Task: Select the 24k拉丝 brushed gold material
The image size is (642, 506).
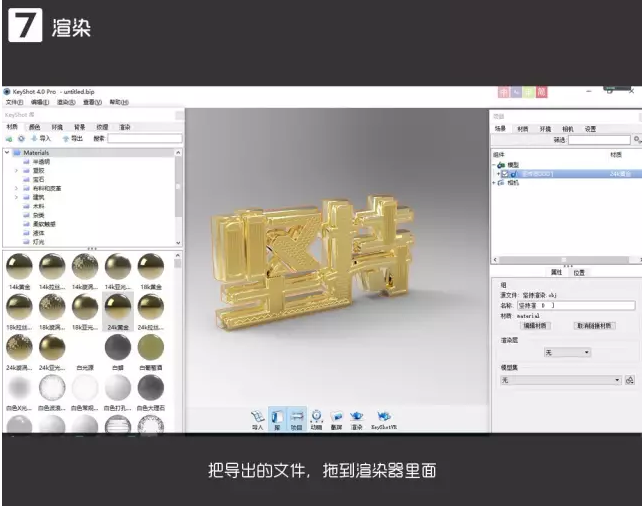Action: coord(151,307)
